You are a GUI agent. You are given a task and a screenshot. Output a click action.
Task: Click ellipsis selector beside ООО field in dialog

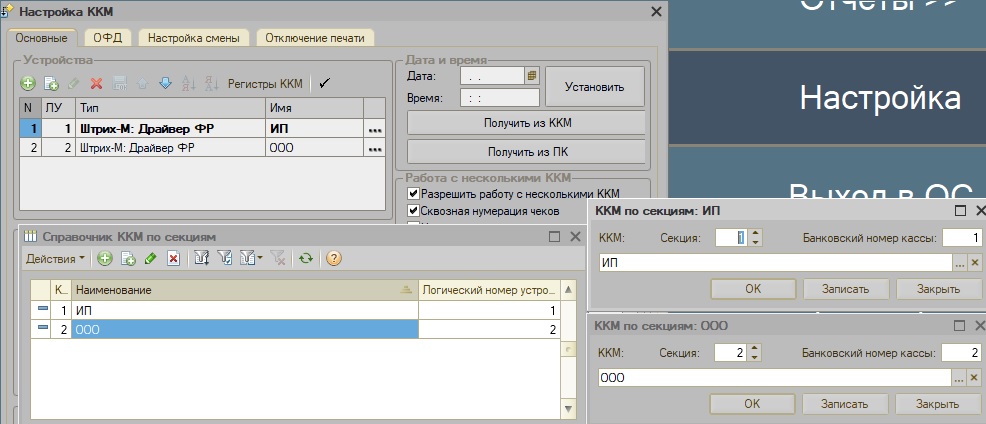[x=959, y=378]
